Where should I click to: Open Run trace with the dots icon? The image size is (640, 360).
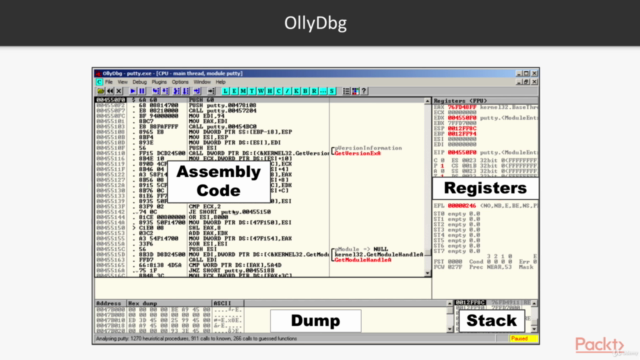click(323, 91)
